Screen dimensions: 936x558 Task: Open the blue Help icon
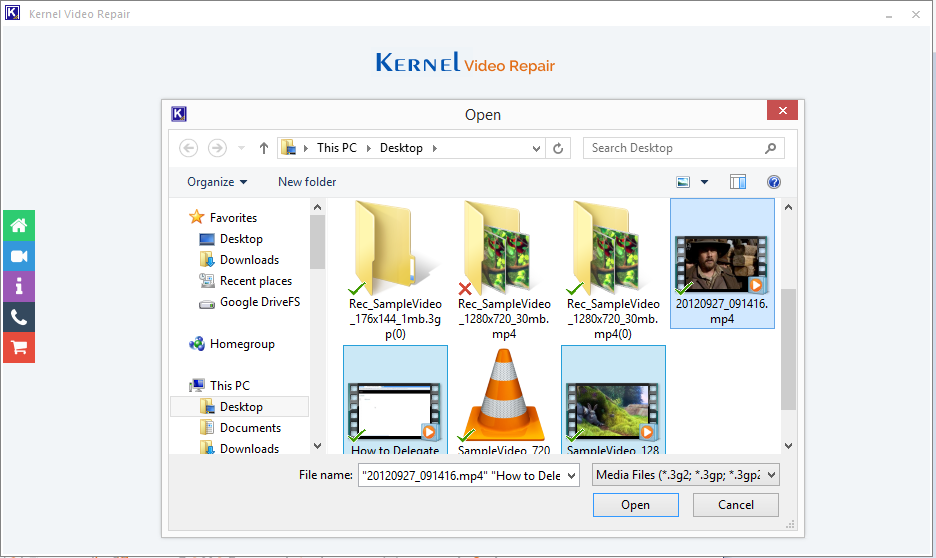click(774, 182)
